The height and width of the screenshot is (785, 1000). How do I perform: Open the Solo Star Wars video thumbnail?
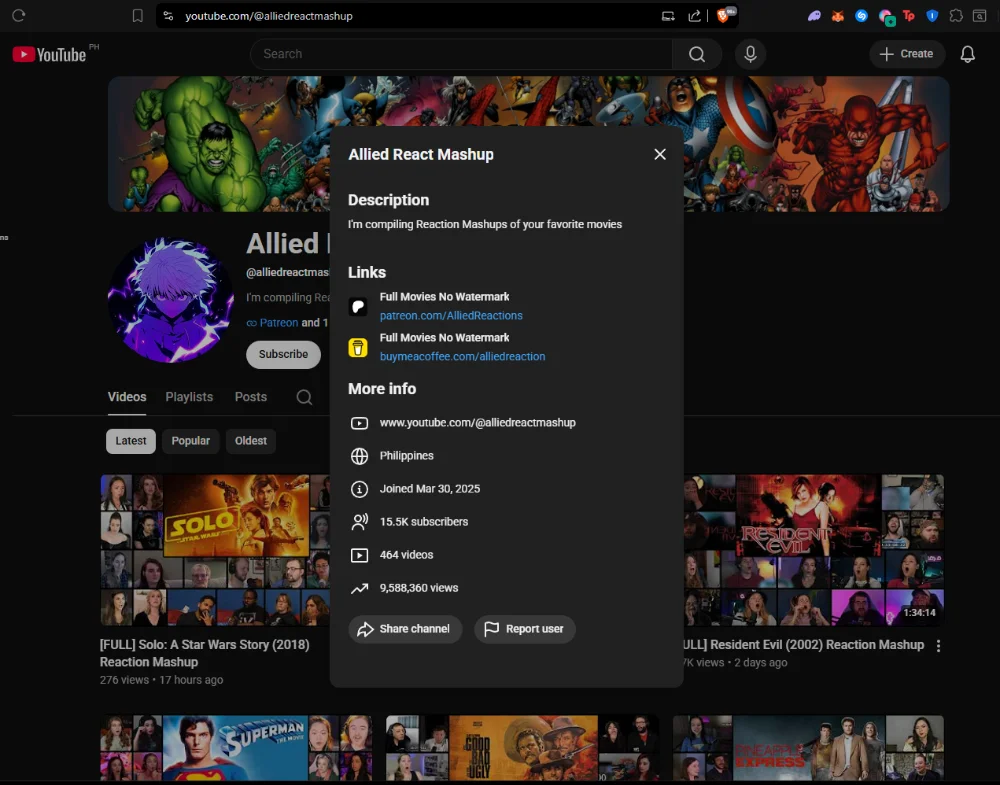coord(215,550)
